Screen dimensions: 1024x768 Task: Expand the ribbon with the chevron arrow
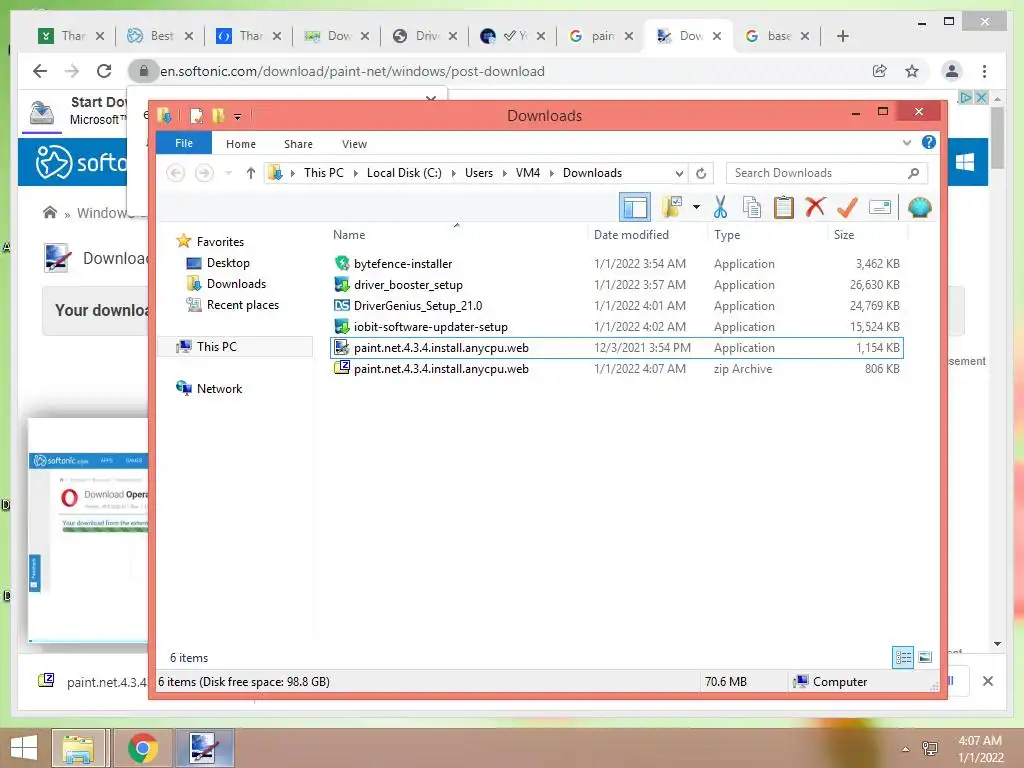coord(906,142)
